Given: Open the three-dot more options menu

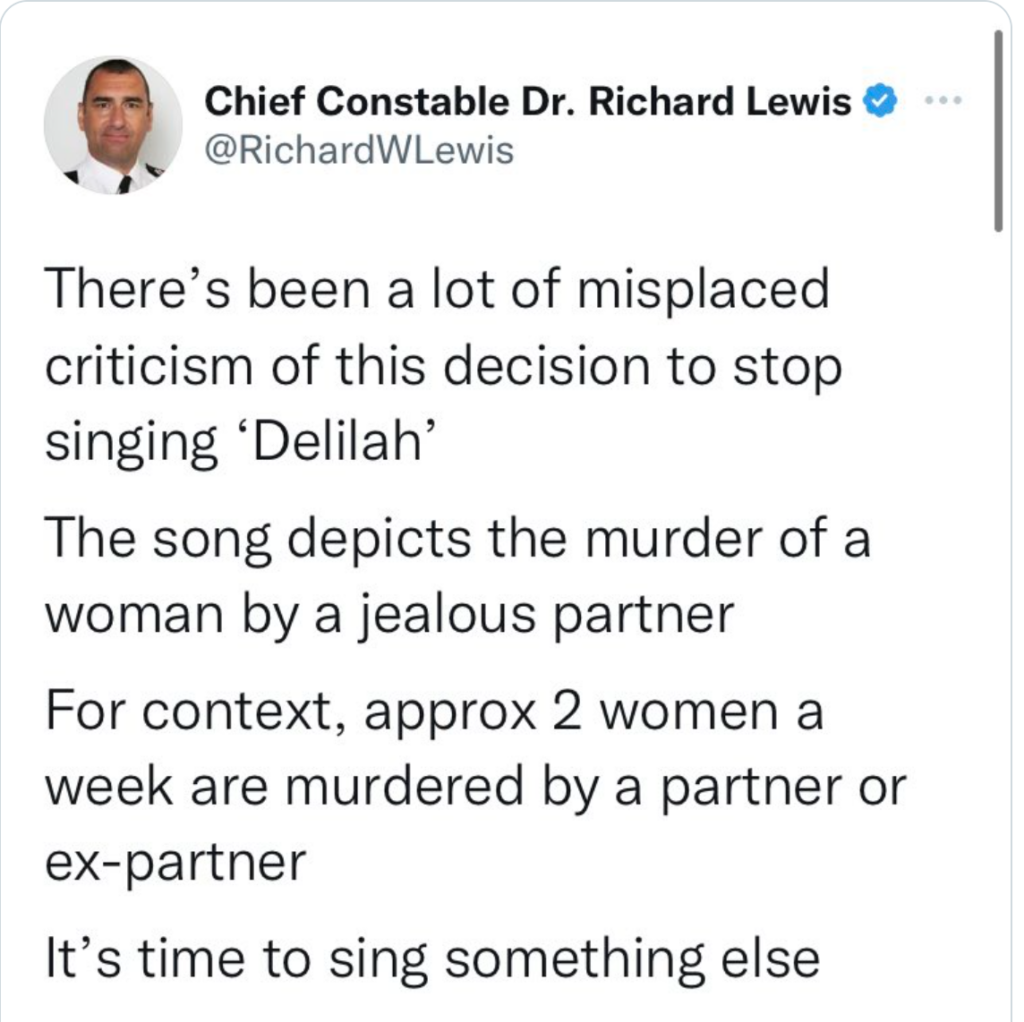Looking at the screenshot, I should 943,102.
